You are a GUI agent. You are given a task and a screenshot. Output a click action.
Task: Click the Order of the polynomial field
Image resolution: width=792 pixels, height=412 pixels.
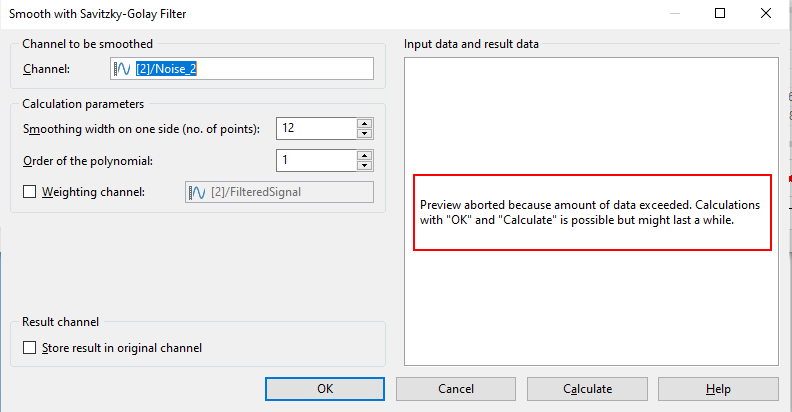pyautogui.click(x=316, y=161)
